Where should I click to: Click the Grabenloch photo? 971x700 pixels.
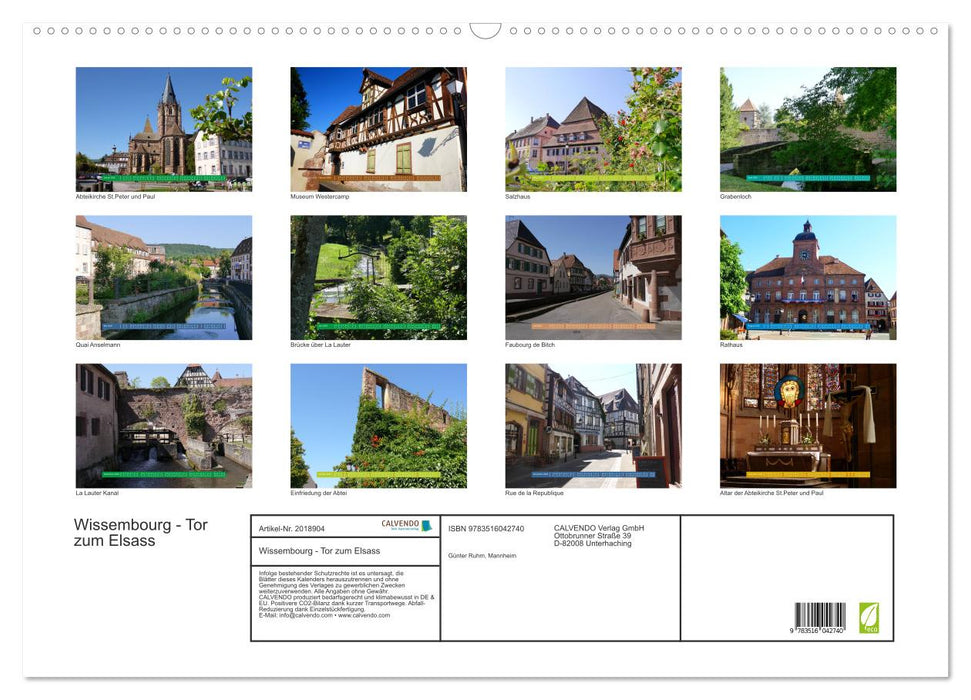807,128
